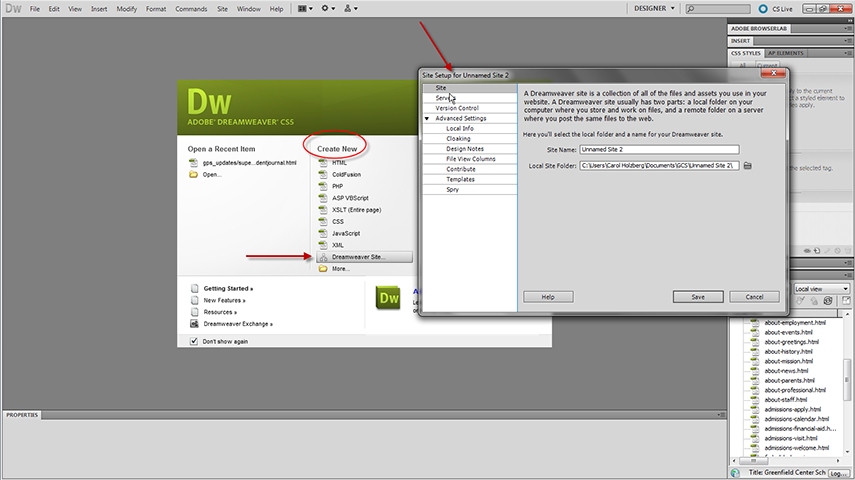Toggle the Don't show again checkbox
The image size is (855, 480).
(x=194, y=341)
